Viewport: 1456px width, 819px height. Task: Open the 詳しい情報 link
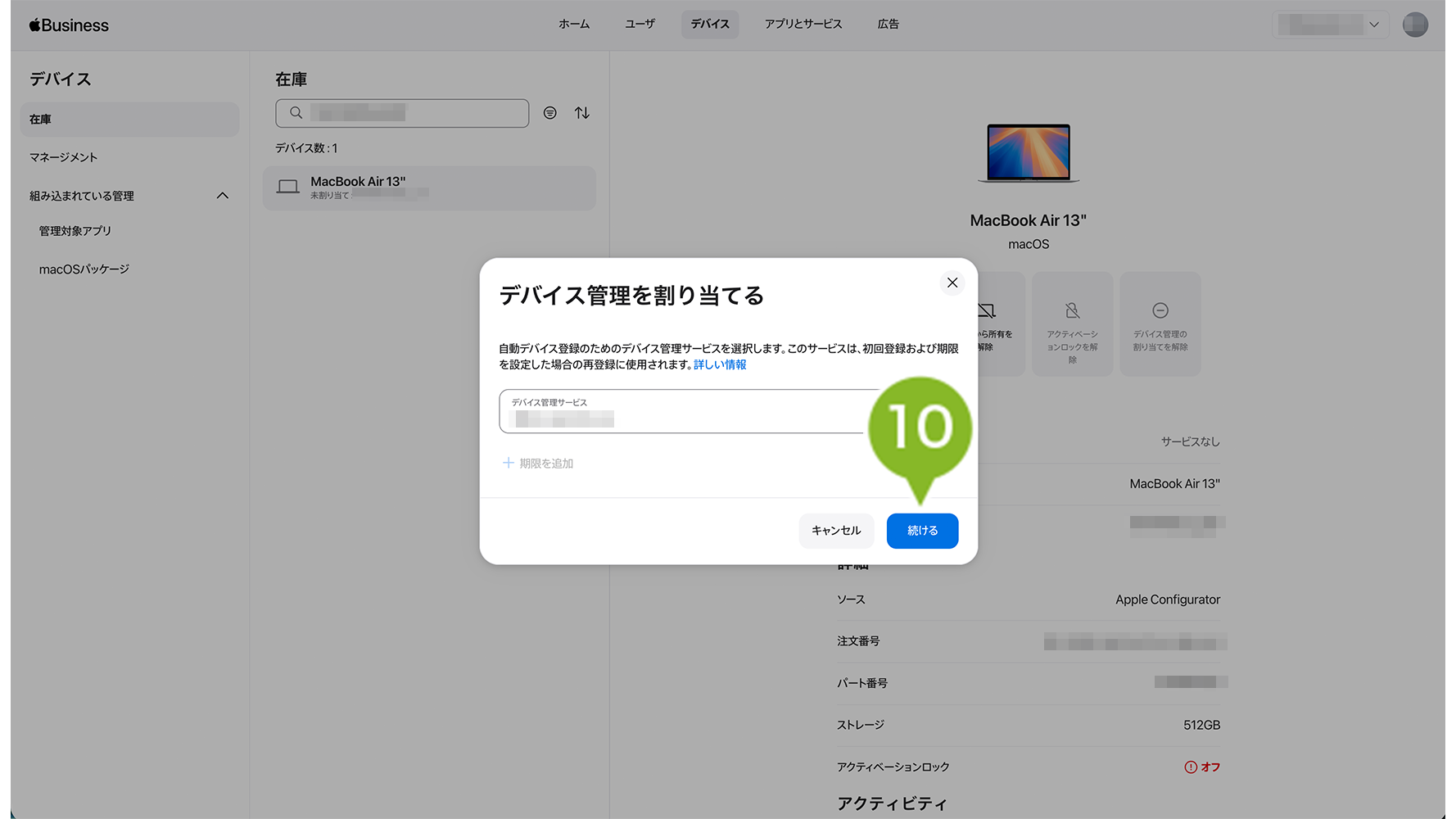pyautogui.click(x=720, y=365)
